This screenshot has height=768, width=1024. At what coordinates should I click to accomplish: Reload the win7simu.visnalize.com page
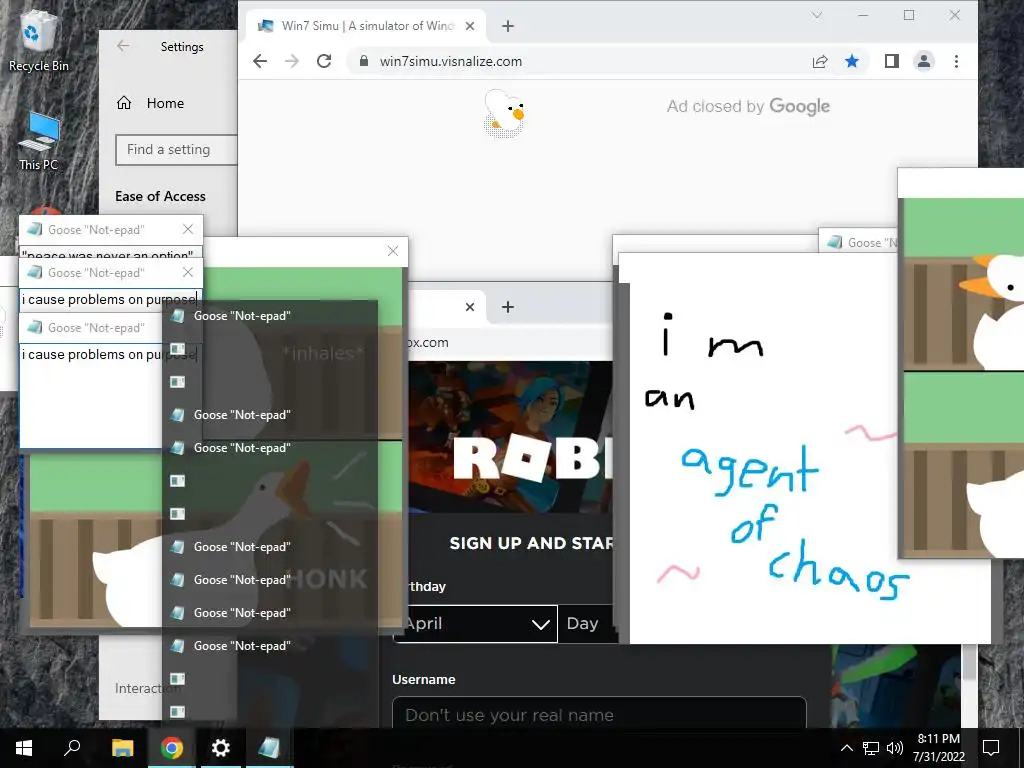click(x=324, y=61)
